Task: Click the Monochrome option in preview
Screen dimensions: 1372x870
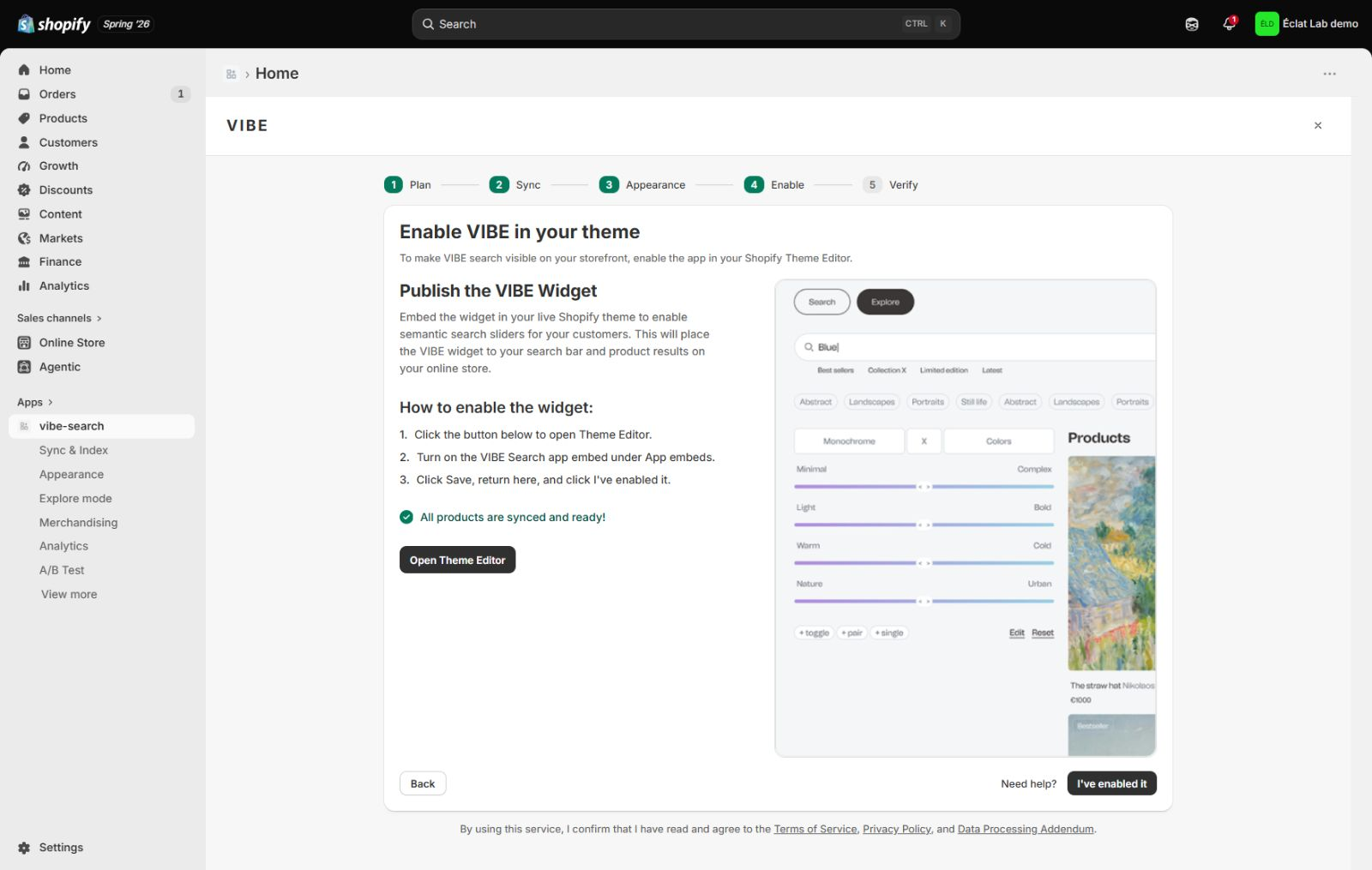Action: [849, 441]
